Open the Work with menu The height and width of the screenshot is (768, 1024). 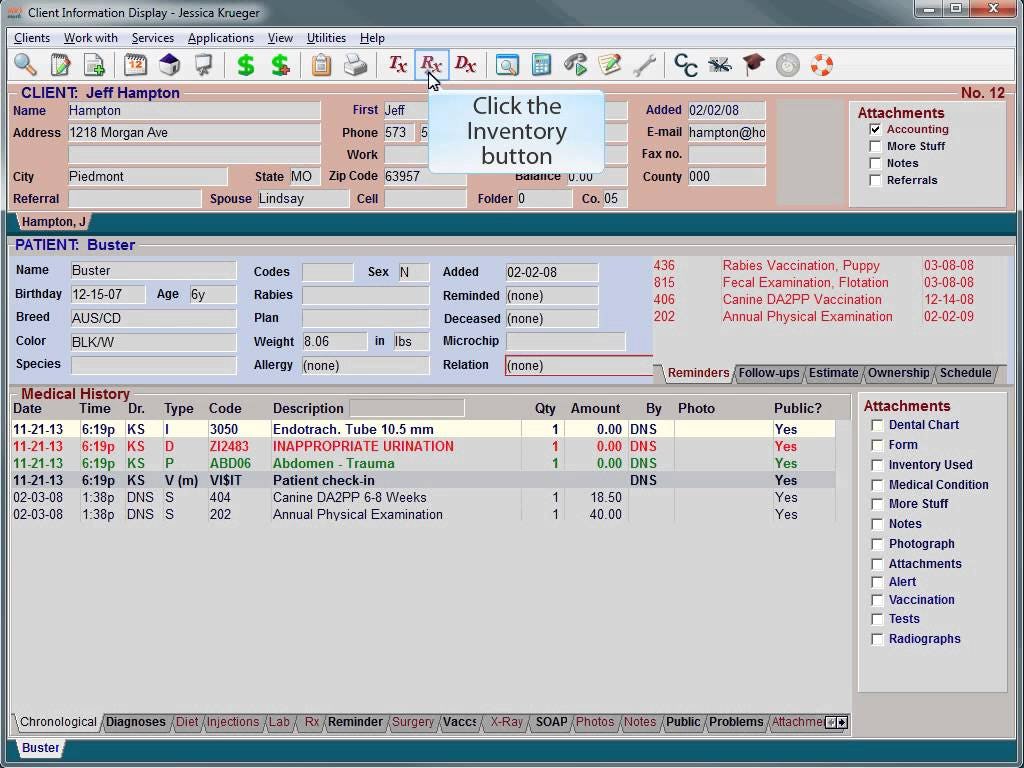point(91,37)
